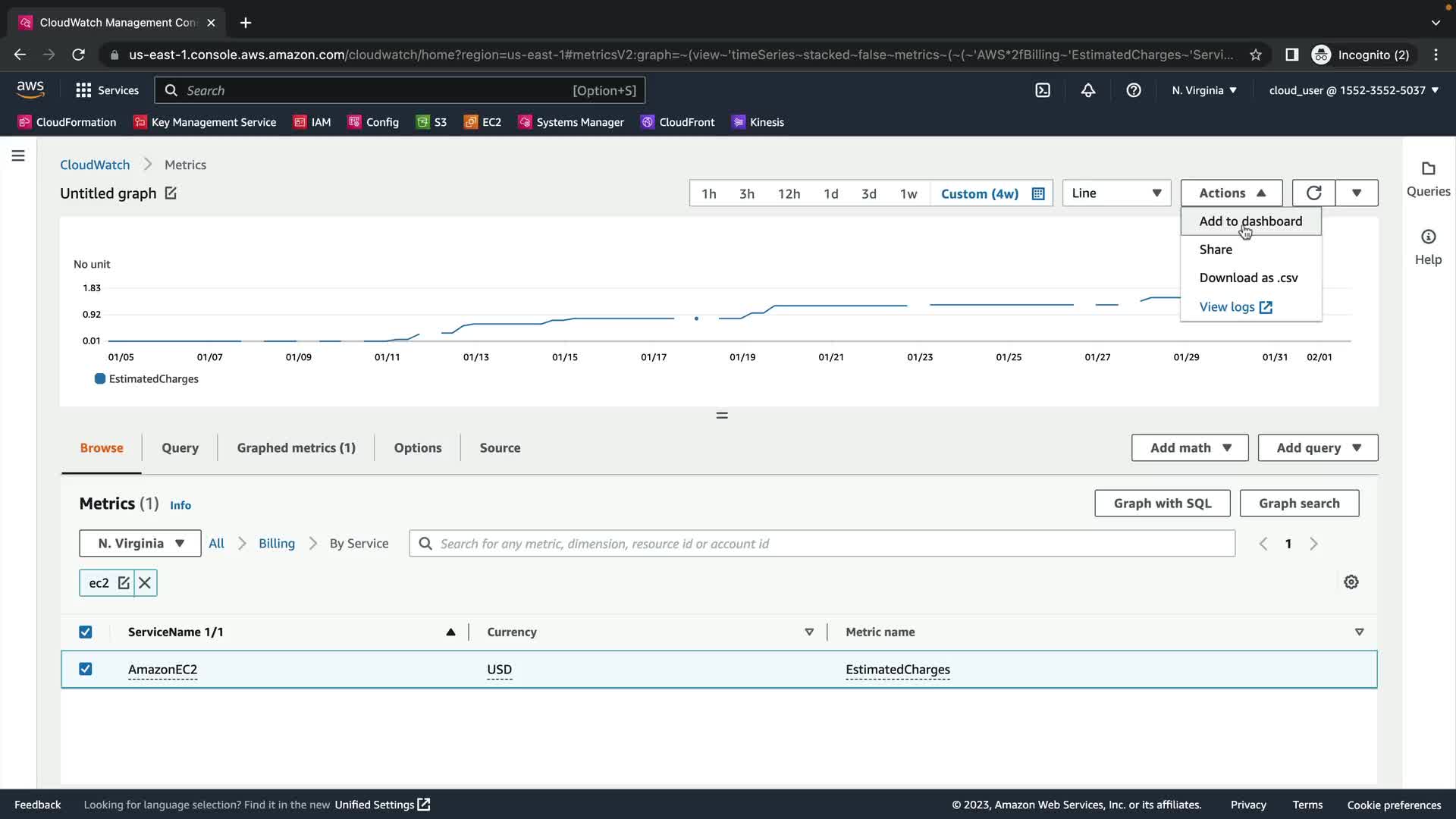Expand the Line graph type dropdown

pyautogui.click(x=1116, y=193)
